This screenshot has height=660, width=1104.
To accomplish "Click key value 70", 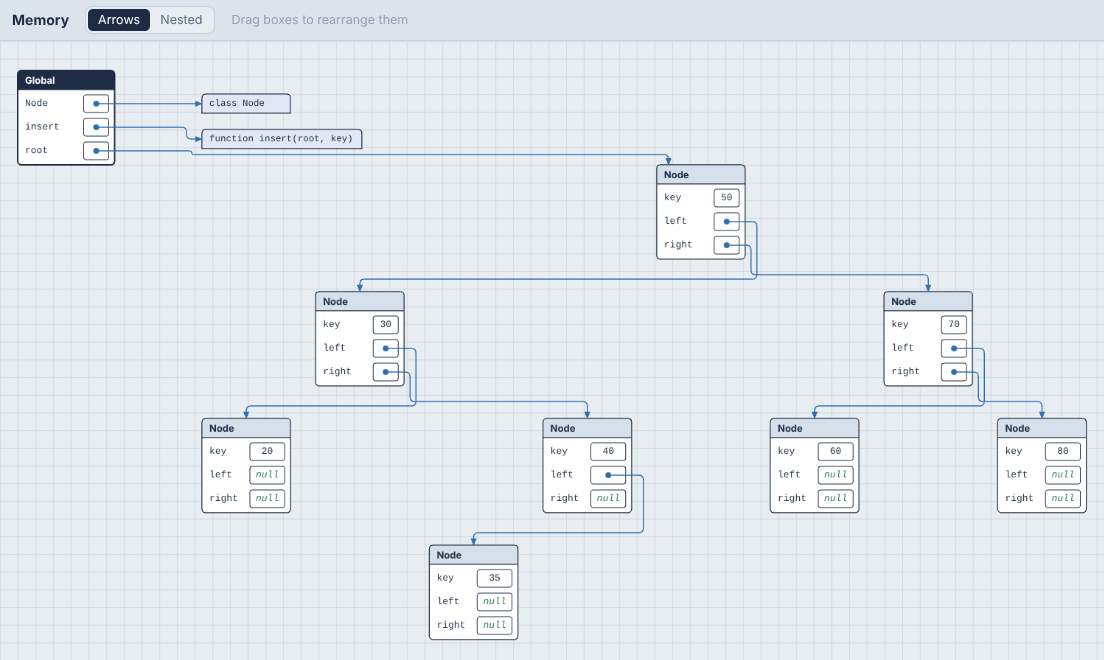I will pos(954,325).
